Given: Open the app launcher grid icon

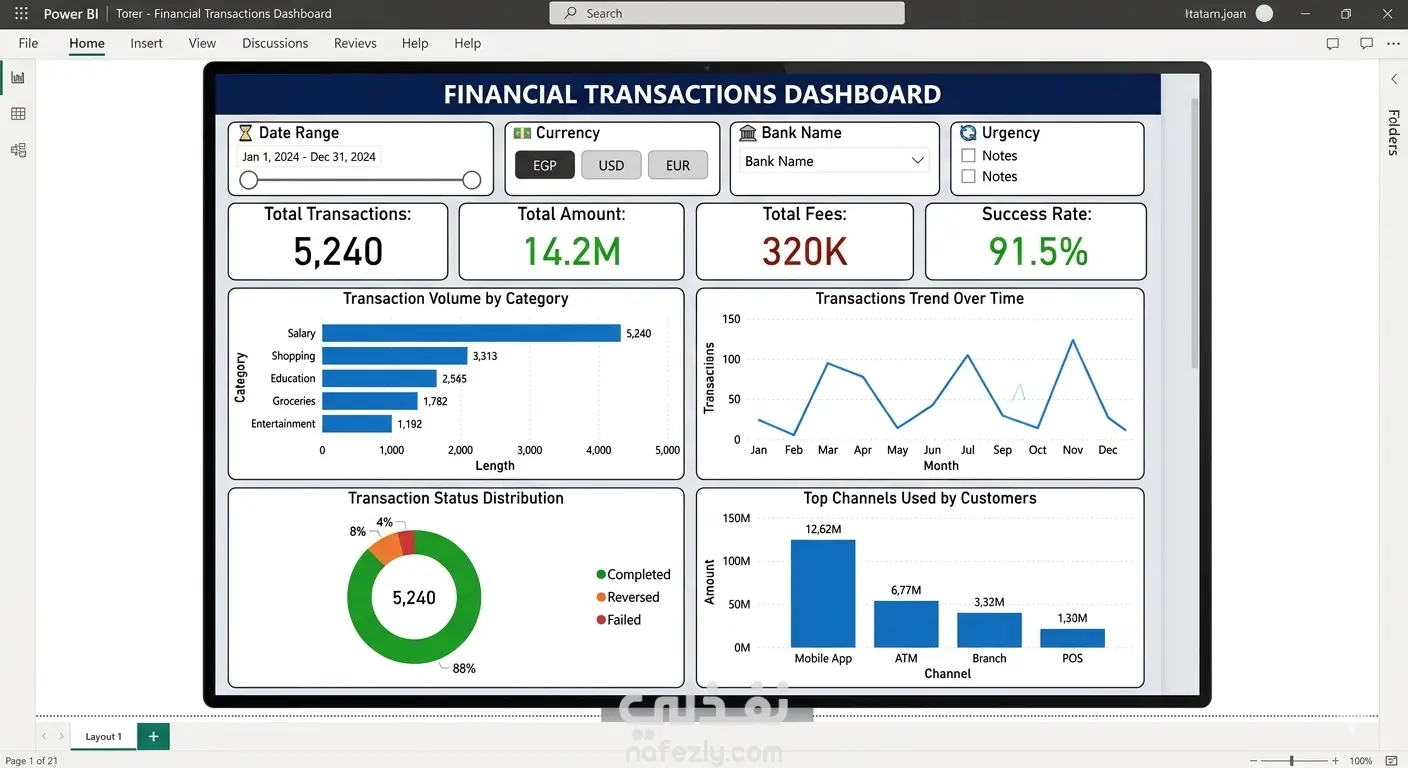Looking at the screenshot, I should coord(21,14).
